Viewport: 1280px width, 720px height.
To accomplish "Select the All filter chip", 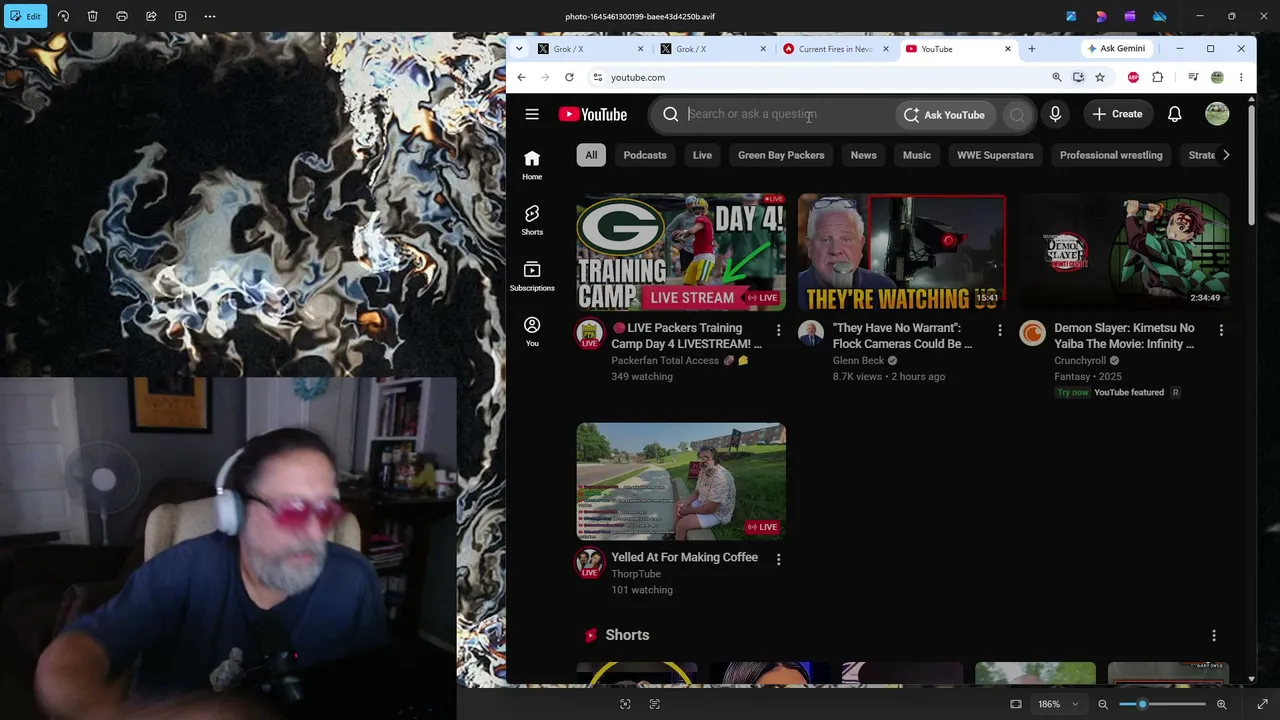I will (591, 155).
